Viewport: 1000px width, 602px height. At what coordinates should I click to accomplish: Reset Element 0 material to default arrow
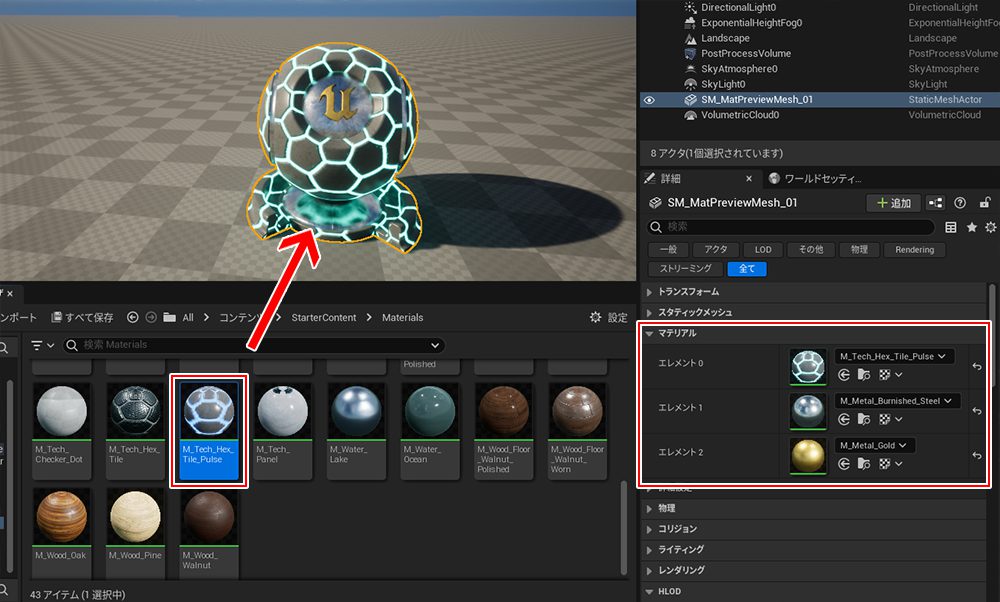click(x=977, y=366)
